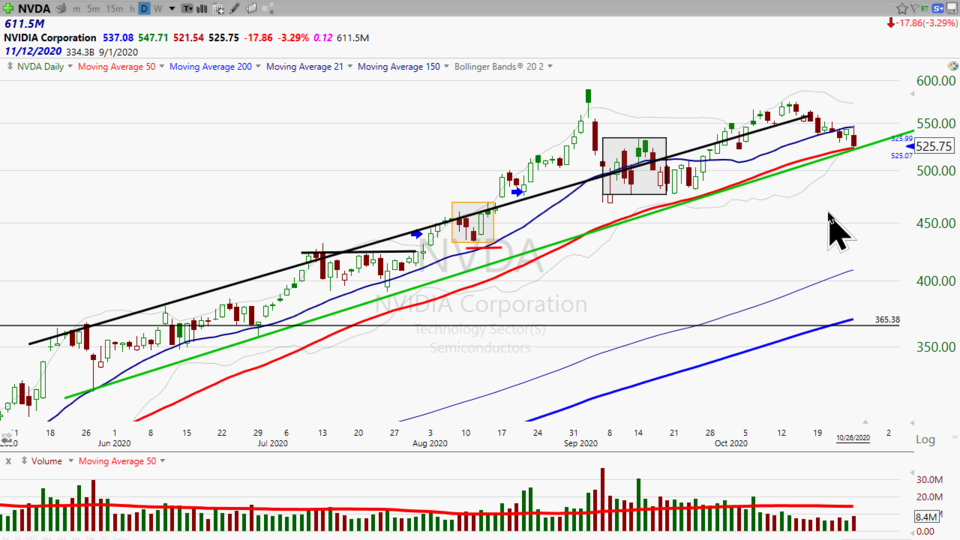Open the chart color palette icon
Screen dimensions: 960x540
(953, 66)
